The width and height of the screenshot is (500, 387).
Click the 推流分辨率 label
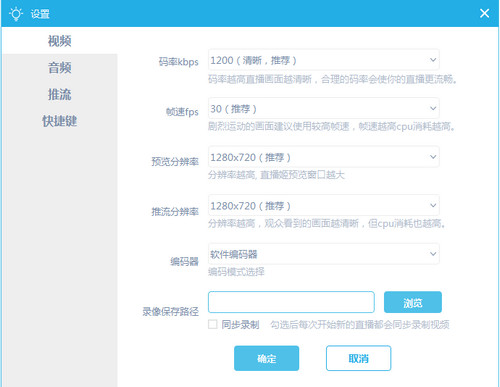(x=175, y=212)
